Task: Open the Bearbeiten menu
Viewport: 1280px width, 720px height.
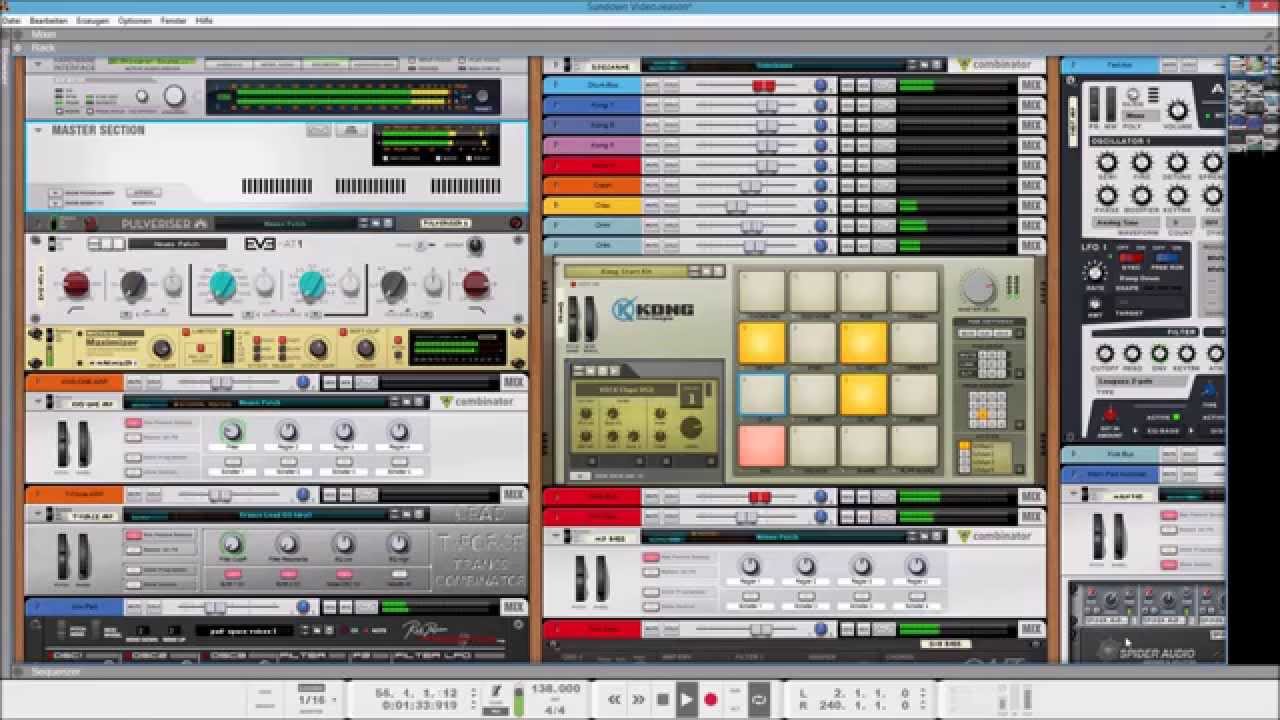Action: (49, 20)
